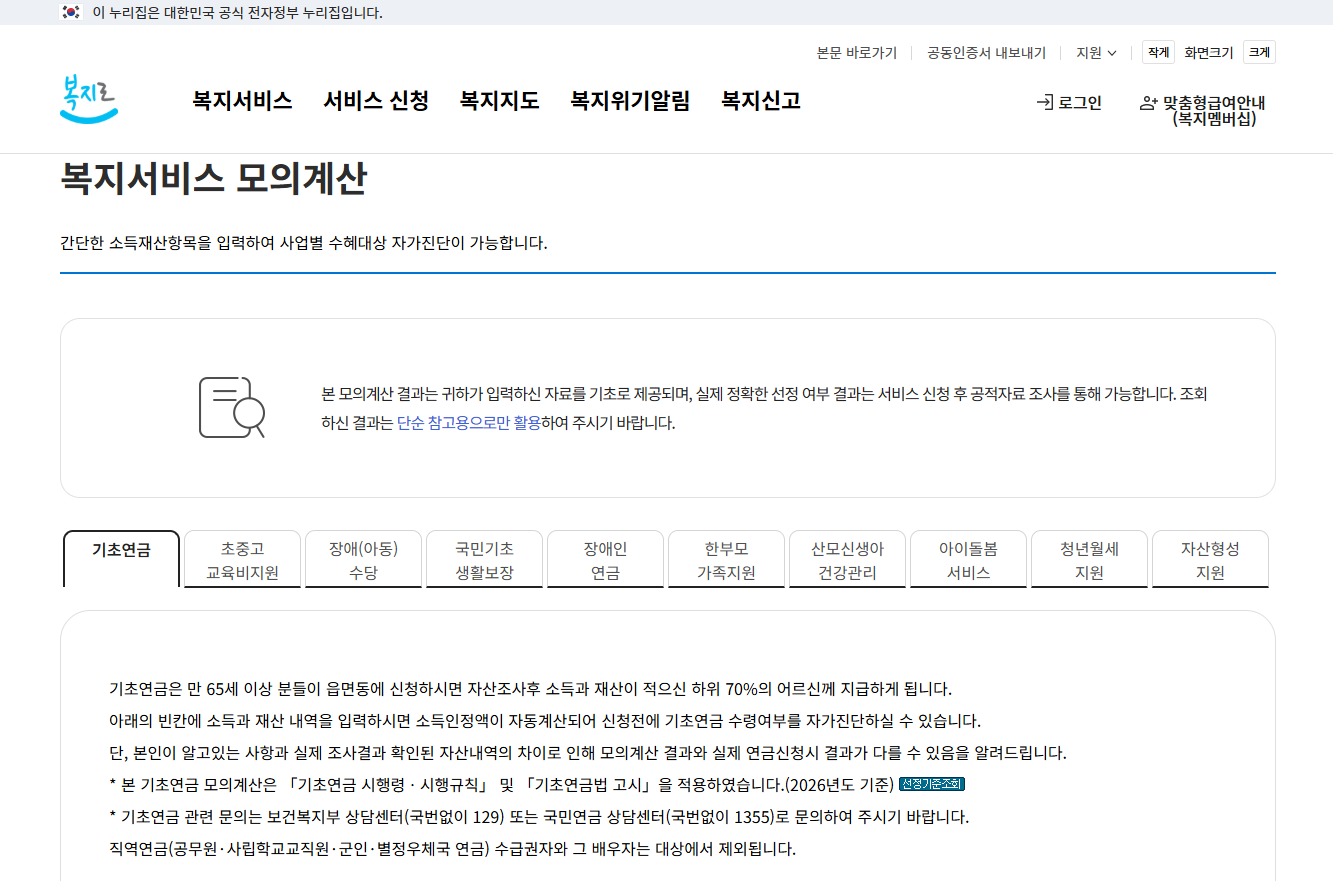Image resolution: width=1333 pixels, height=881 pixels.
Task: Switch to the 국민기초 생활보장 tab
Action: [484, 560]
